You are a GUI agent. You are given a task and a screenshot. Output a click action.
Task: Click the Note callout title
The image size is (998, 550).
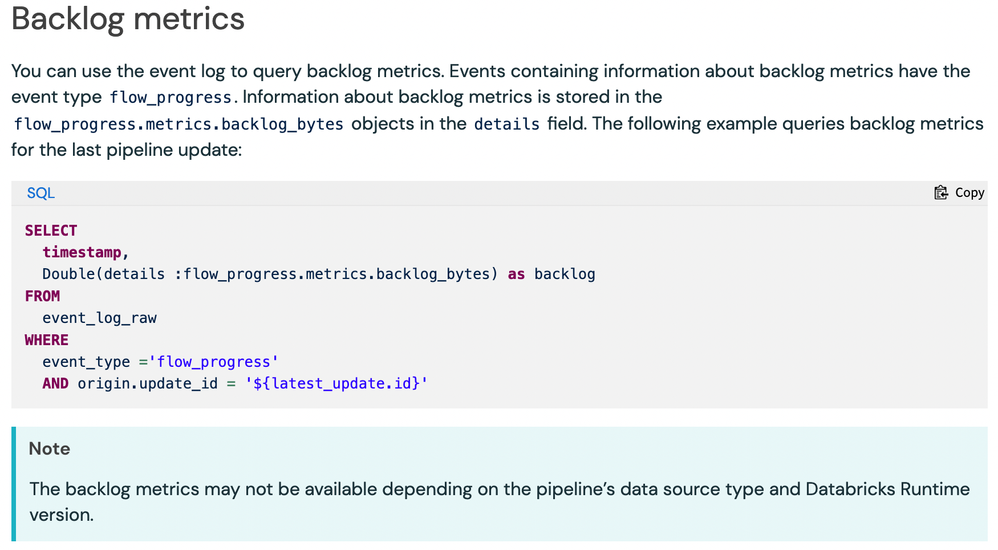49,449
